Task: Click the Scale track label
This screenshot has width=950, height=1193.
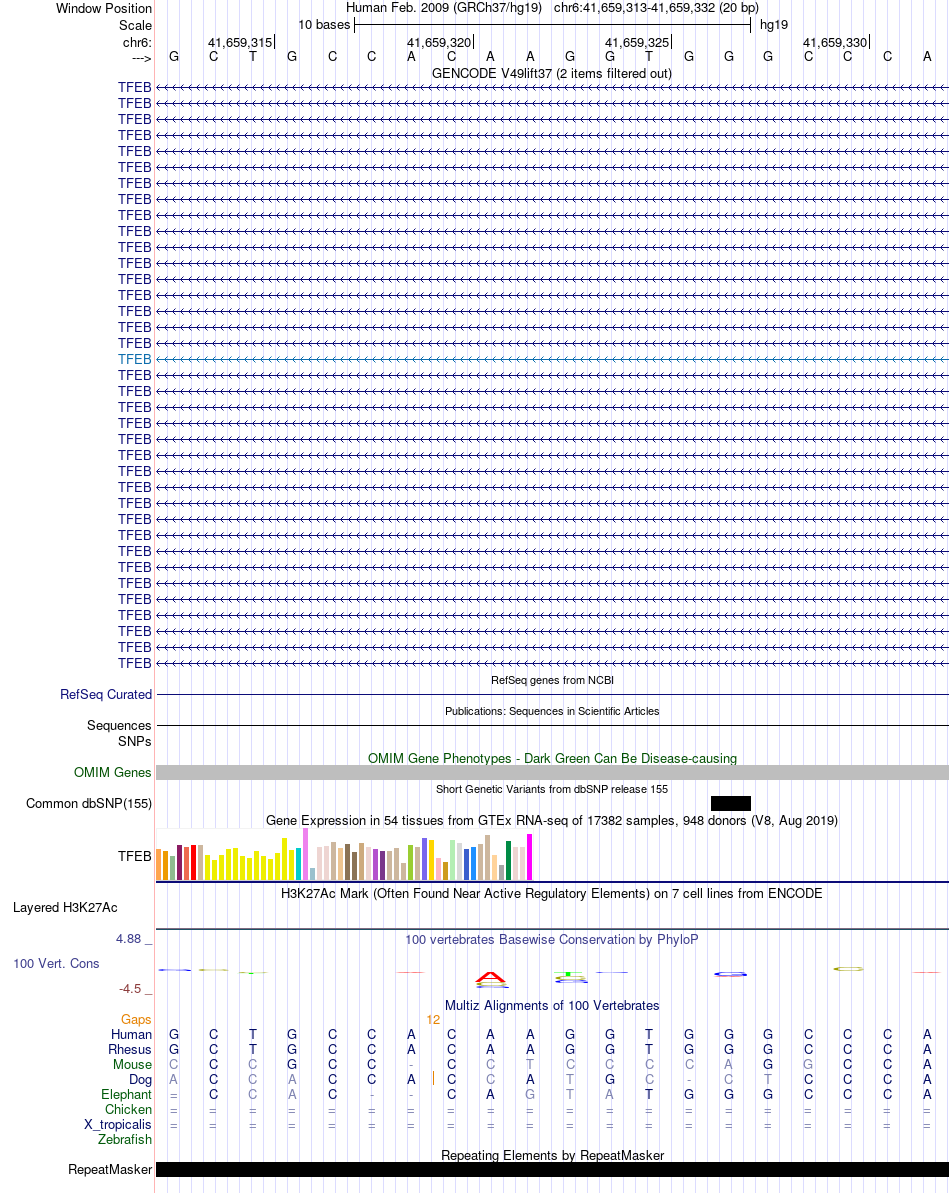Action: [135, 25]
